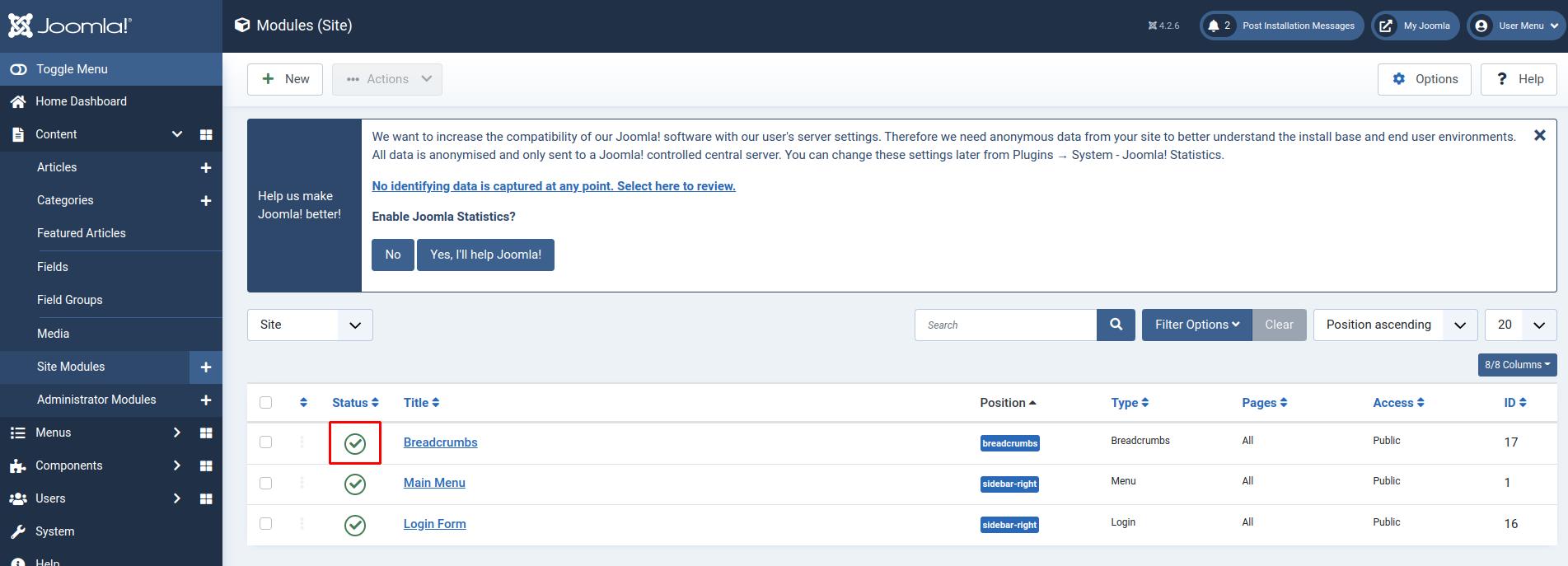Click into the module Search field

(x=1005, y=325)
